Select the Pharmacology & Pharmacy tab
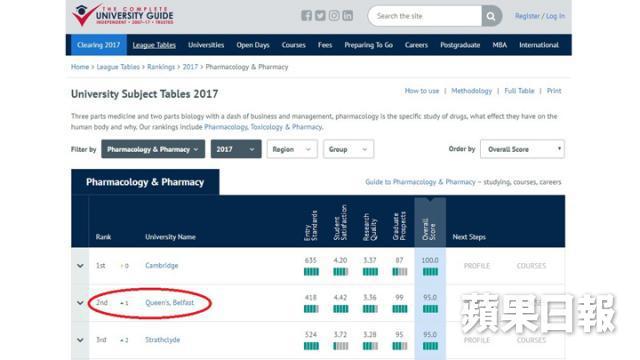640x360 pixels. pyautogui.click(x=145, y=182)
